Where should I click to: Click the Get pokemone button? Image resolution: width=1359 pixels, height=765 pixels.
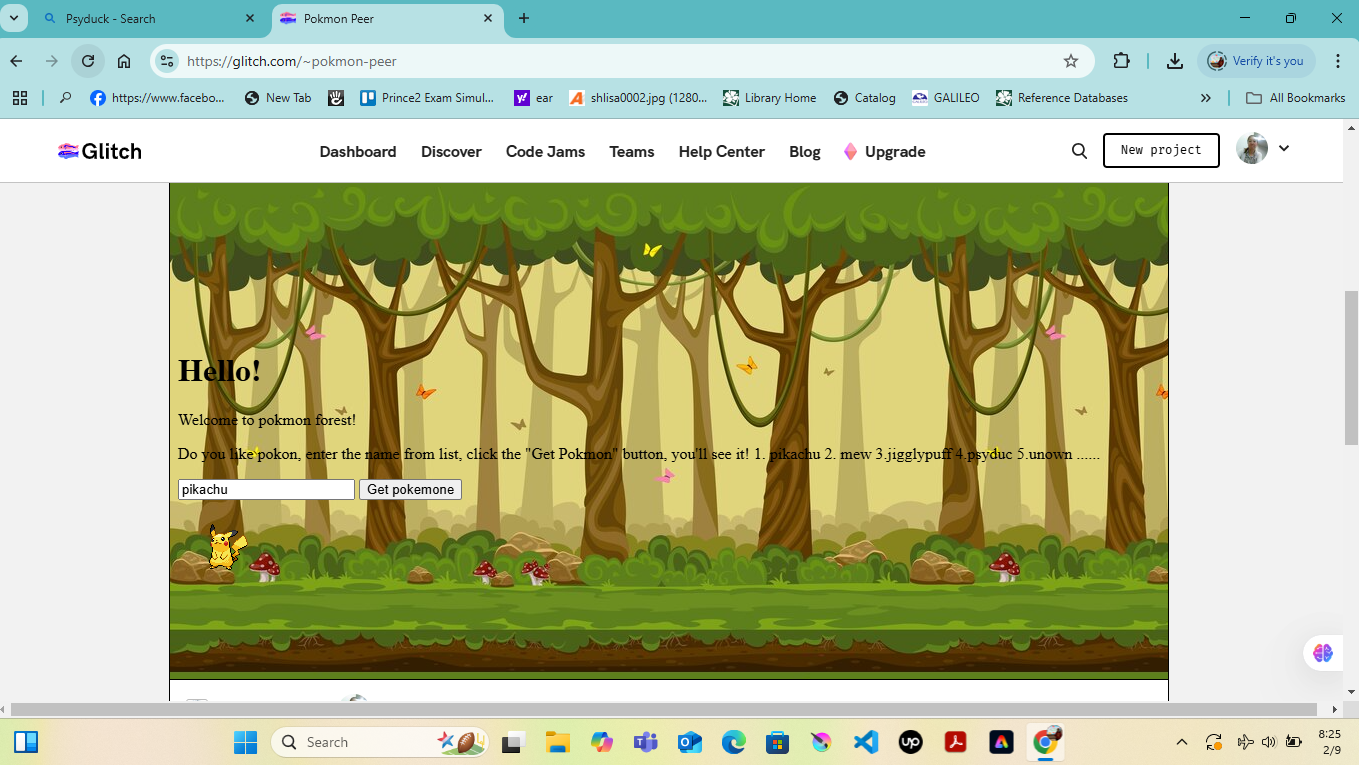click(410, 489)
